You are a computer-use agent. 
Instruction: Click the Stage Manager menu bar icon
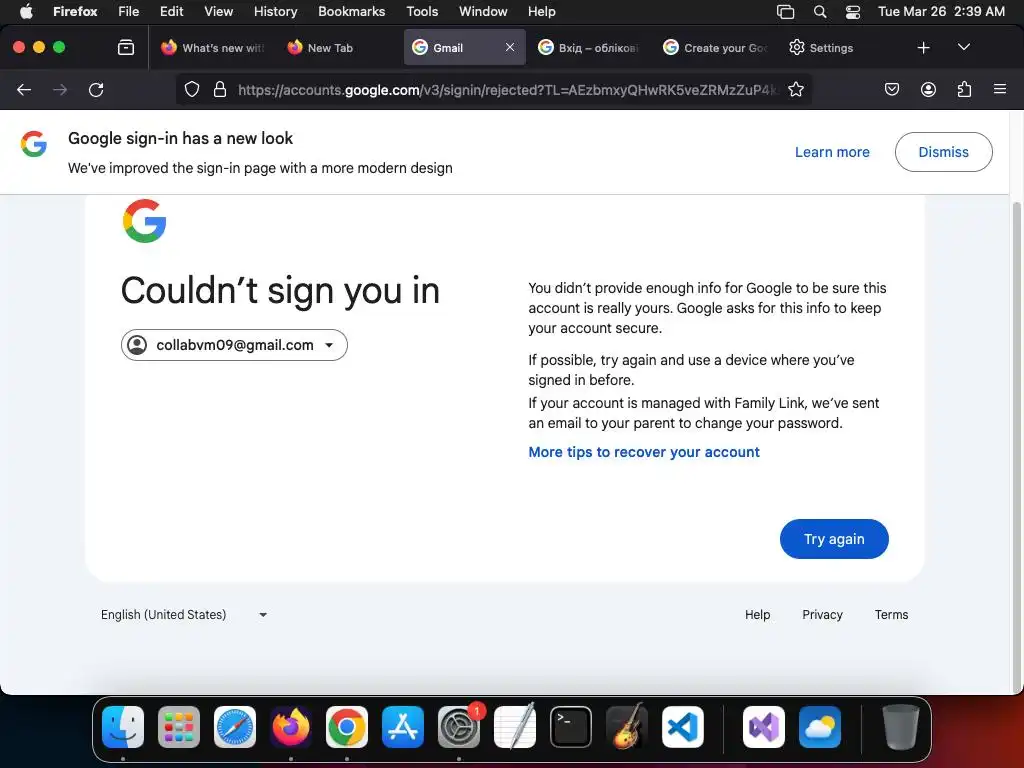tap(786, 12)
